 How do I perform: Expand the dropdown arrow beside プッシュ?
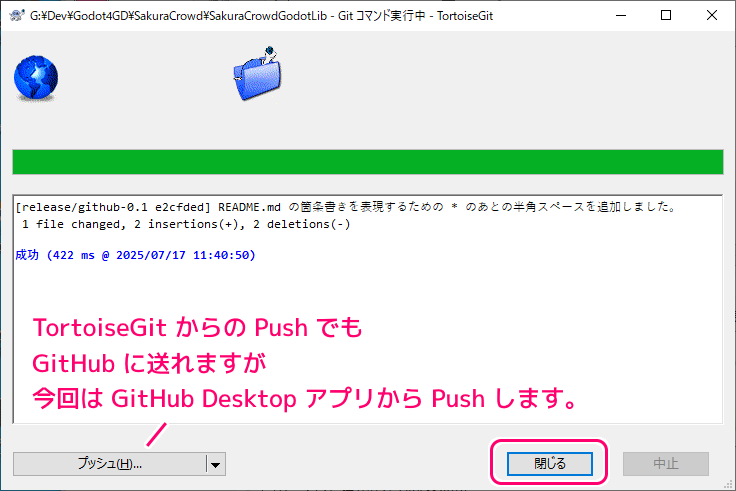tap(215, 464)
